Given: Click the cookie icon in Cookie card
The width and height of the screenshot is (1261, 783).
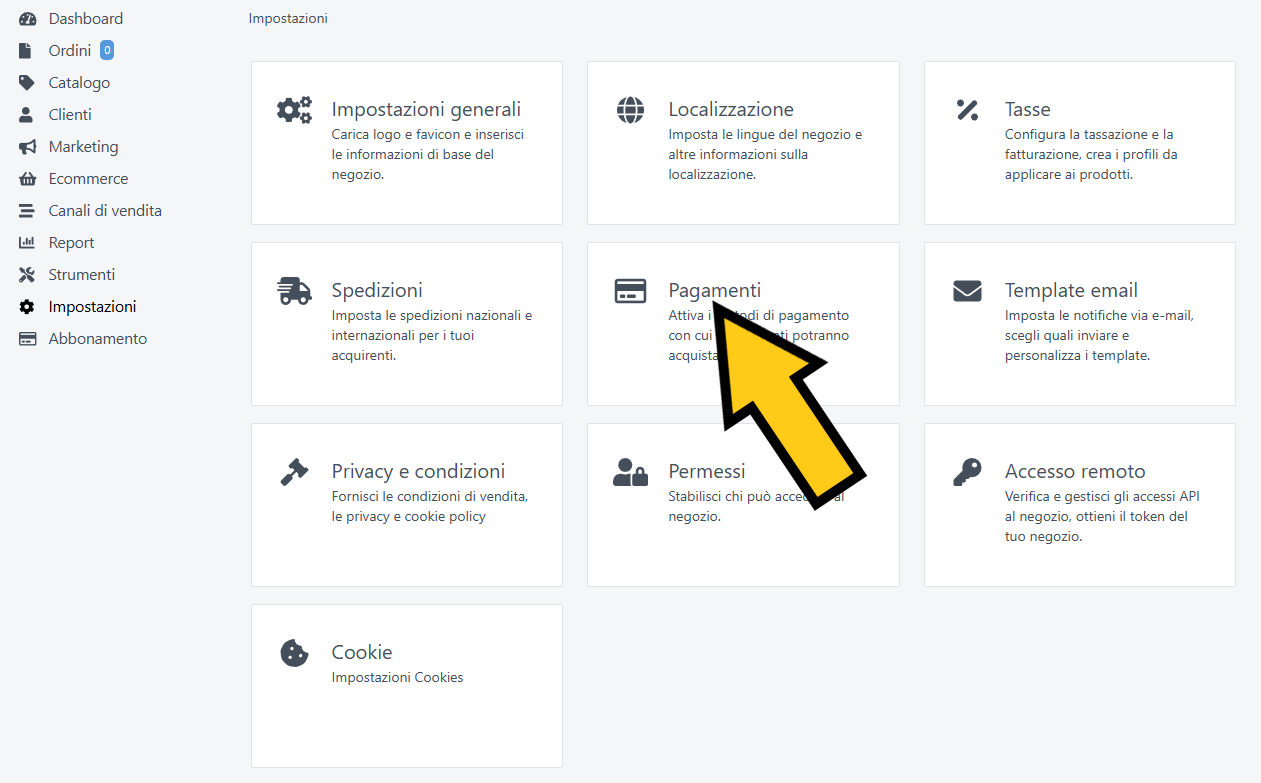Looking at the screenshot, I should [294, 653].
